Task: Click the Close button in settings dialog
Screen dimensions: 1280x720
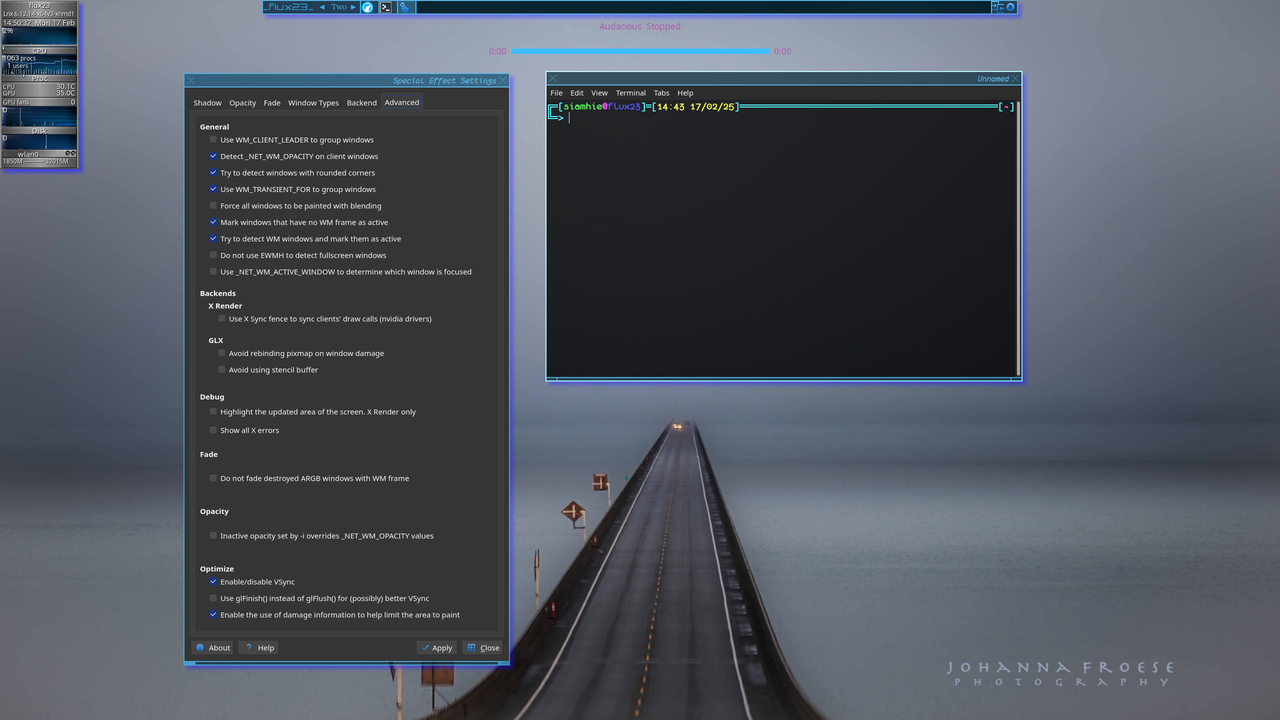Action: click(x=483, y=647)
